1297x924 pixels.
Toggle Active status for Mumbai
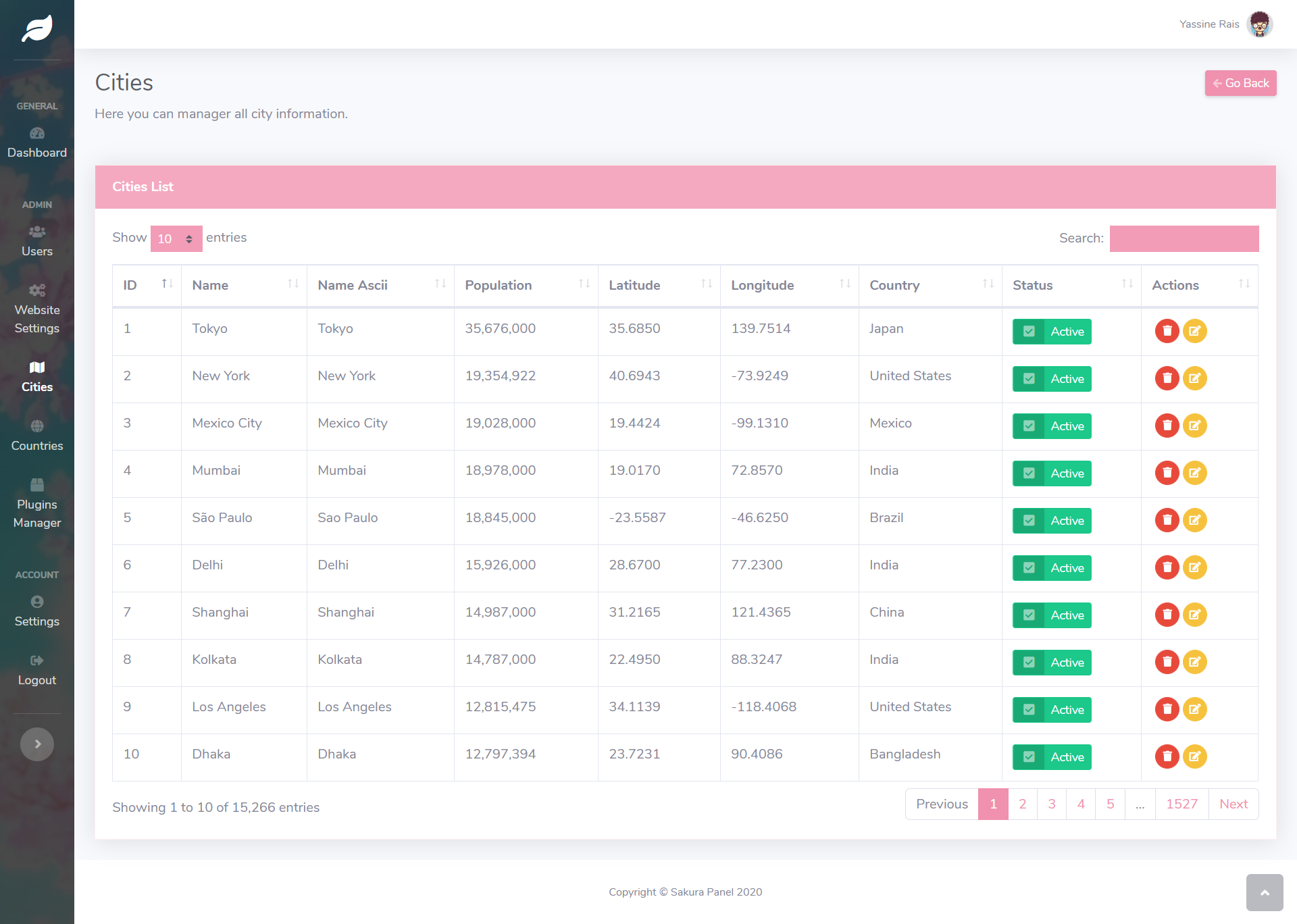(x=1052, y=473)
